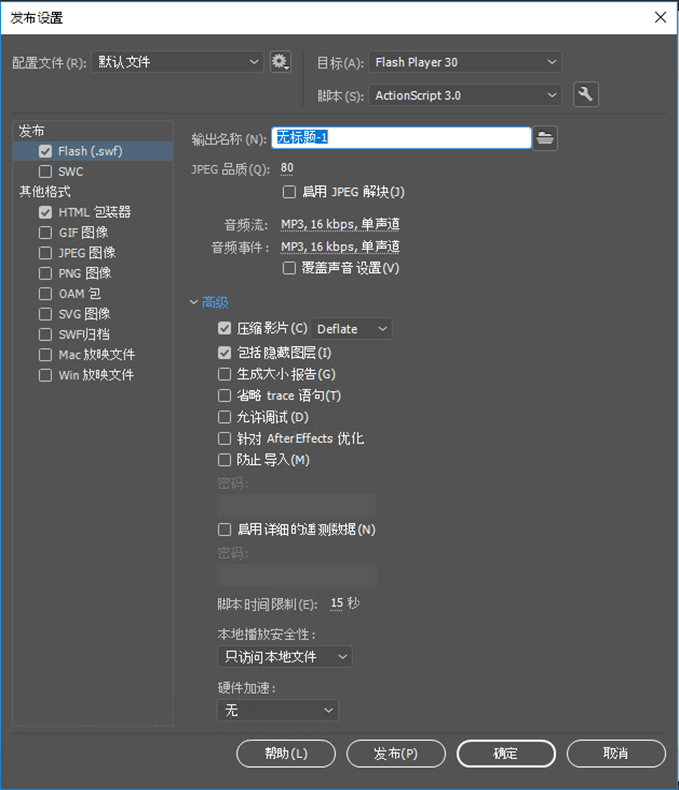
Task: Toggle 包括隐藏图层 checkbox
Action: point(225,353)
